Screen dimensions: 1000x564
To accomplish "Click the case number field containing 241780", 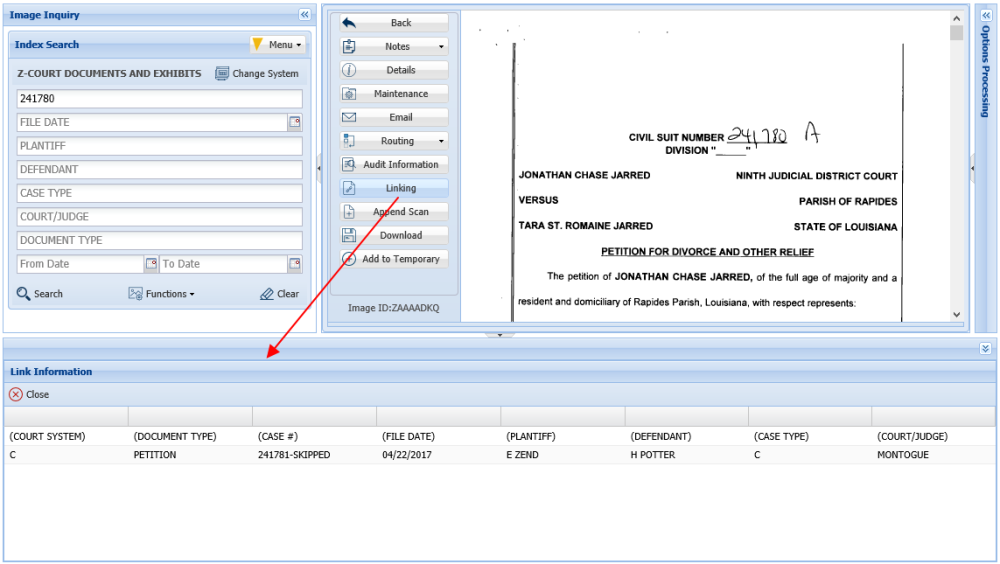I will [159, 98].
